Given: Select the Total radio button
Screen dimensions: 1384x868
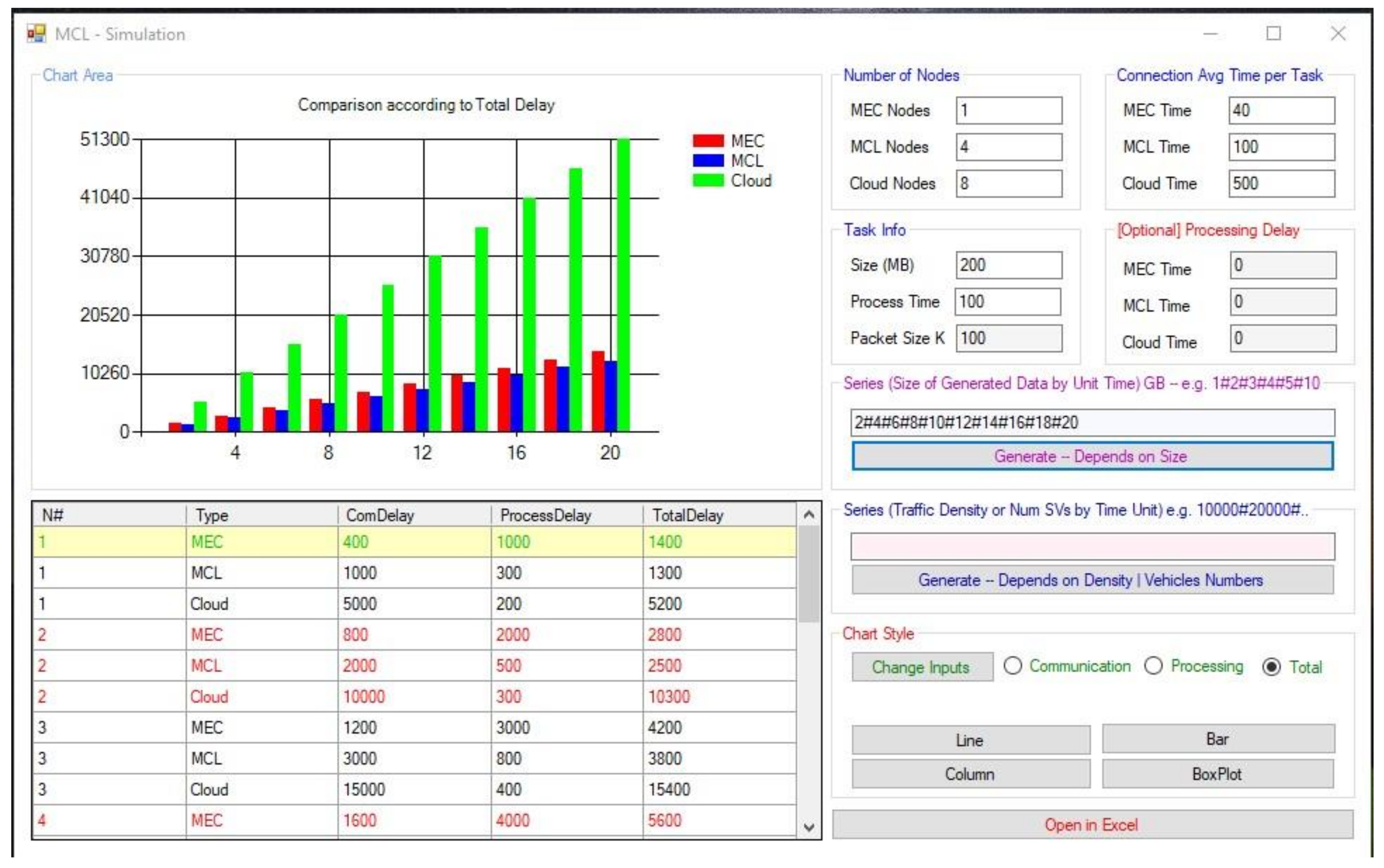Looking at the screenshot, I should point(1271,667).
